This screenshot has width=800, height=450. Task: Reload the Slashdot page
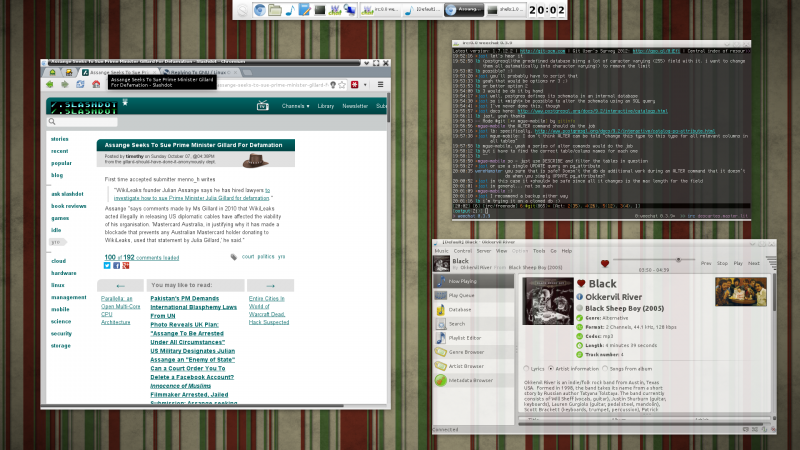pos(80,85)
